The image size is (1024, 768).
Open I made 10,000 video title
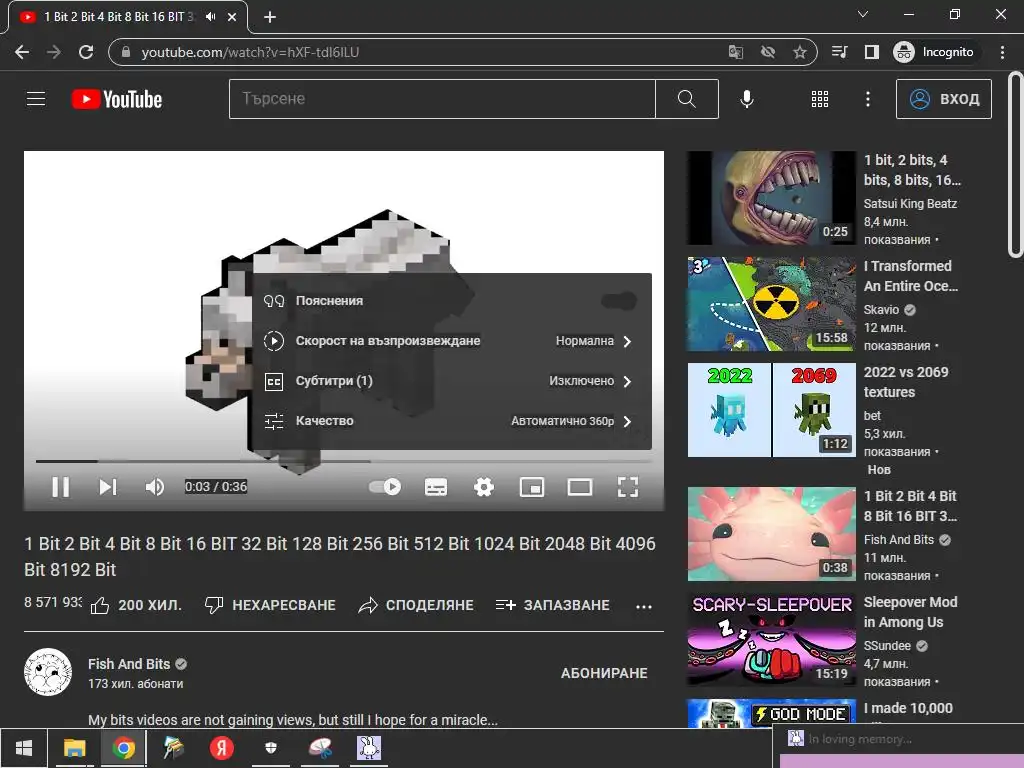tap(908, 708)
